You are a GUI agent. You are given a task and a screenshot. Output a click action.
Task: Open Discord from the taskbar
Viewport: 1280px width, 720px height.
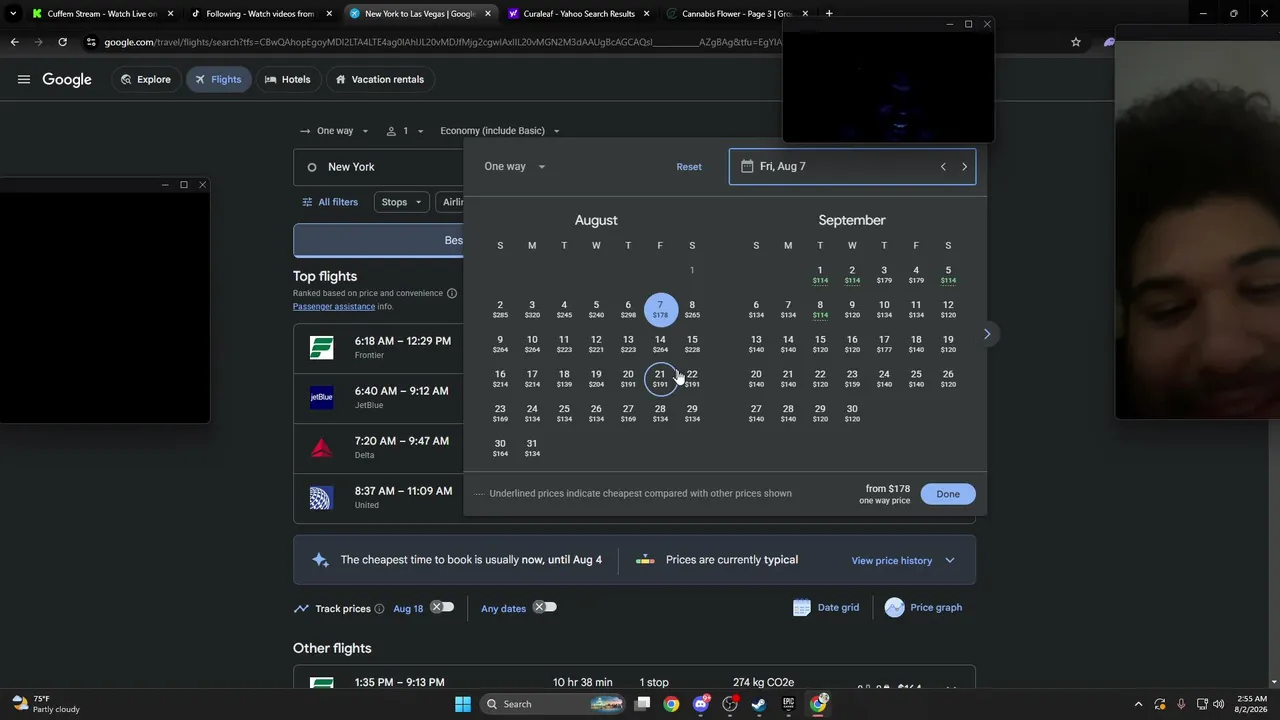click(x=701, y=704)
